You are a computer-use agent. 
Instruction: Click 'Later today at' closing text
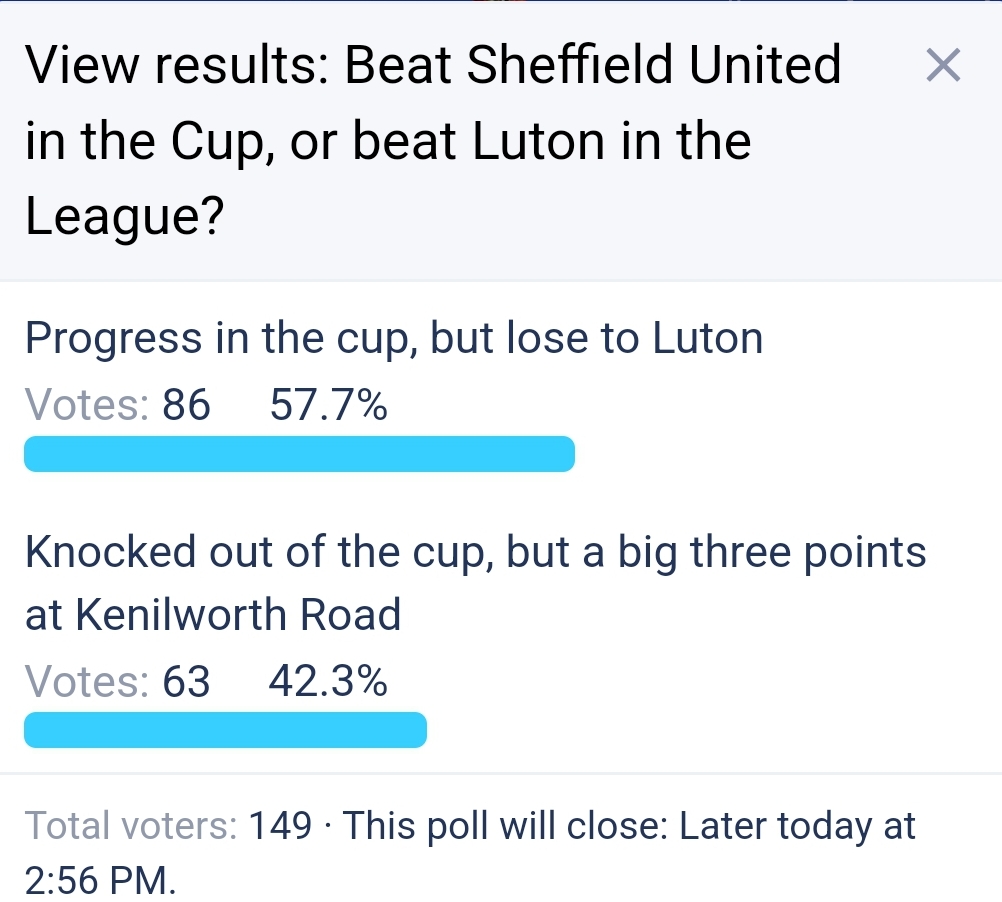click(x=797, y=825)
